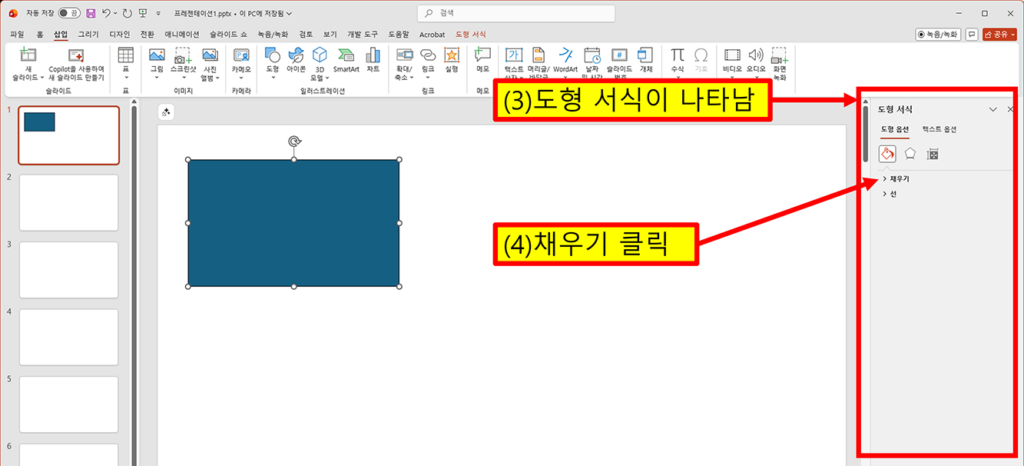
Task: Click the 3D 모델 icon
Action: pyautogui.click(x=319, y=55)
